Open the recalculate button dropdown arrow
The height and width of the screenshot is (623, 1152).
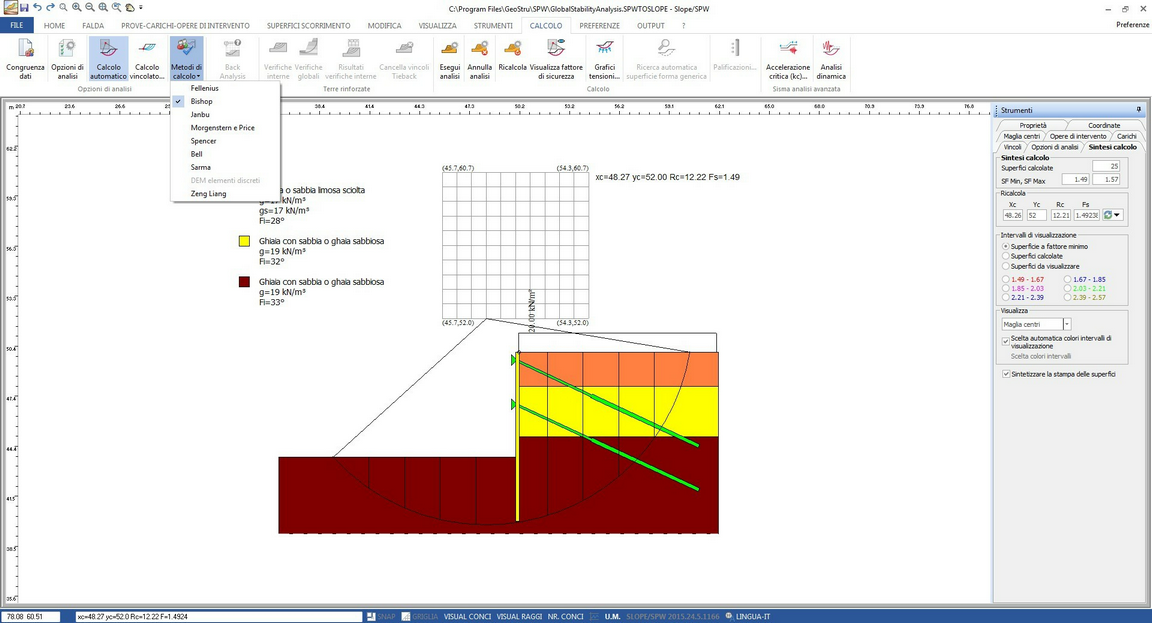pos(1117,215)
